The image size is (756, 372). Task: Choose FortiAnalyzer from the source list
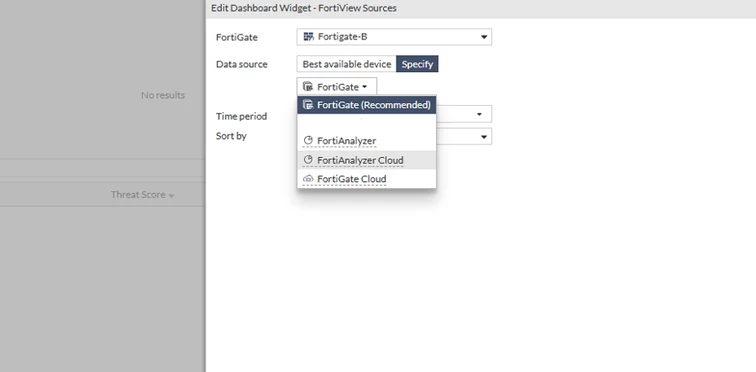(366, 141)
